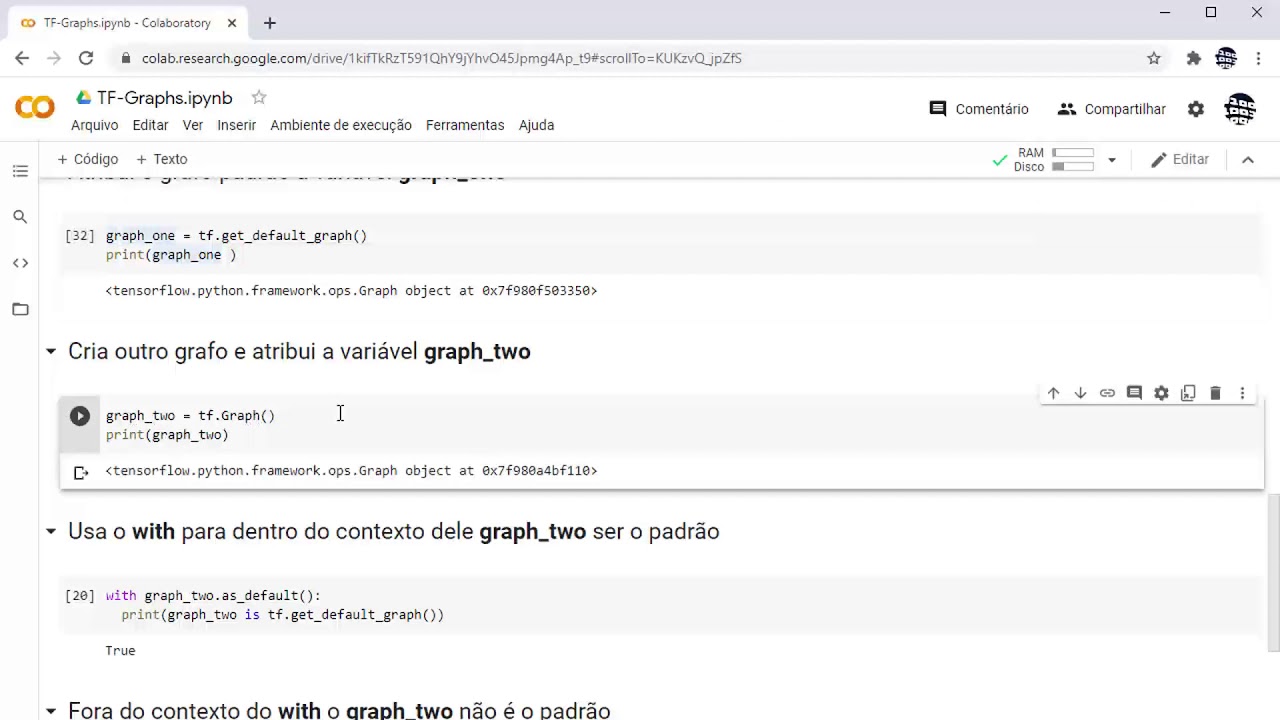1280x720 pixels.
Task: Open Ambiente de execução menu
Action: pos(341,125)
